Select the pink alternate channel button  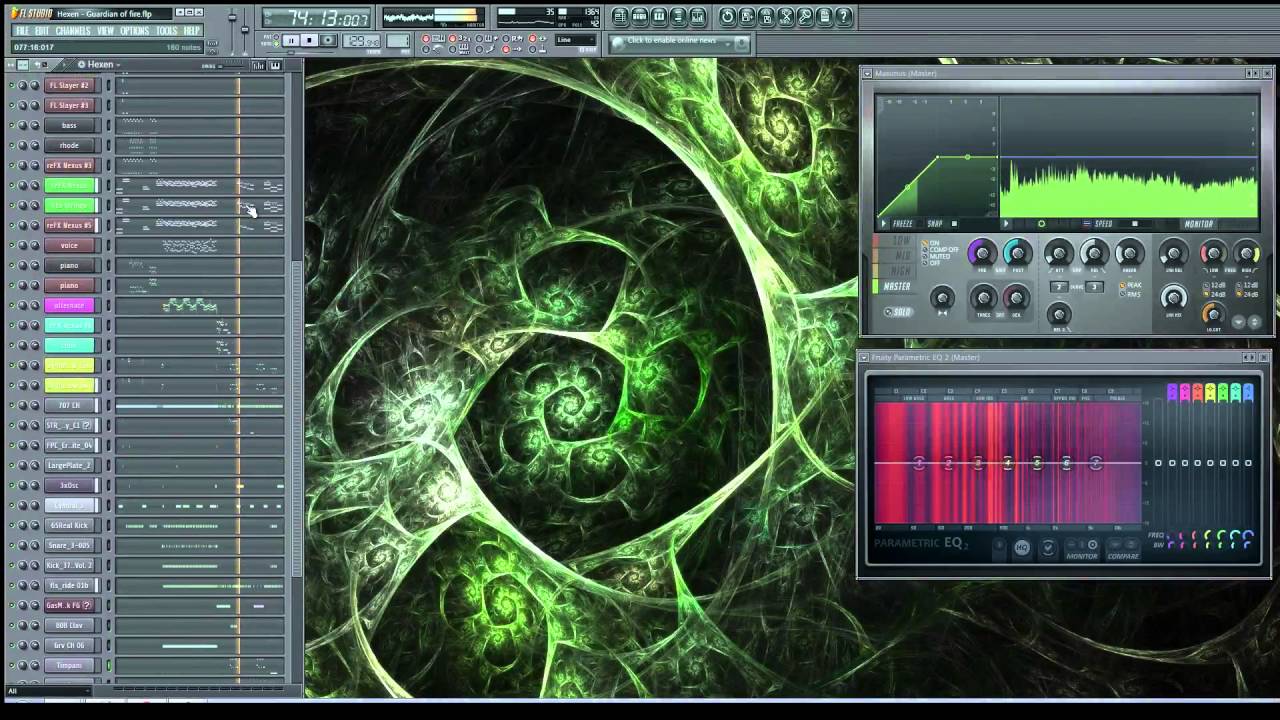pyautogui.click(x=69, y=305)
